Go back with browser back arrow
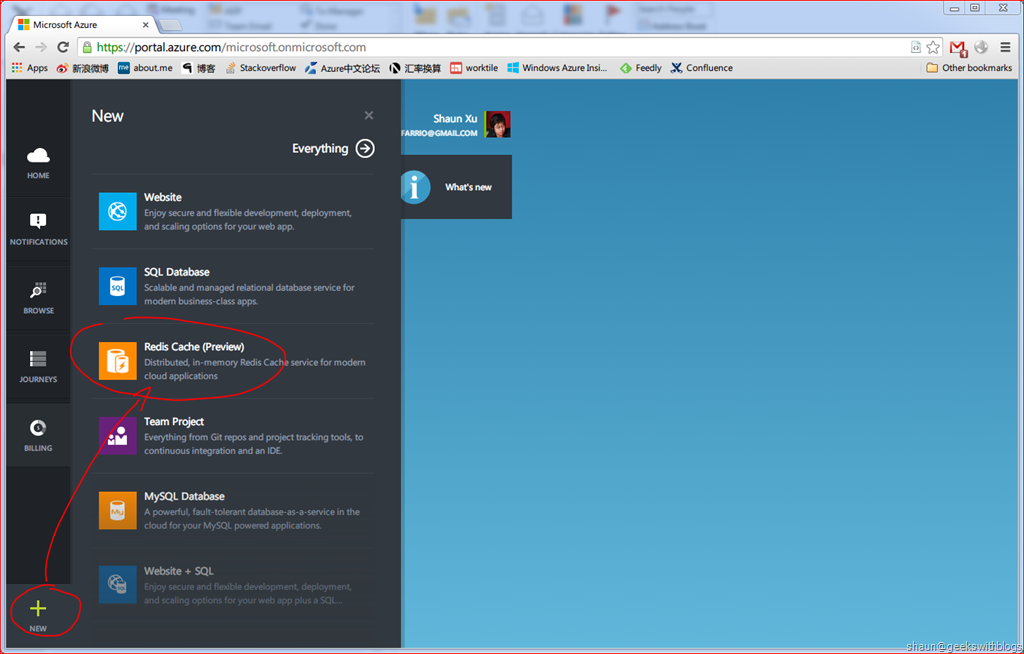 click(19, 47)
